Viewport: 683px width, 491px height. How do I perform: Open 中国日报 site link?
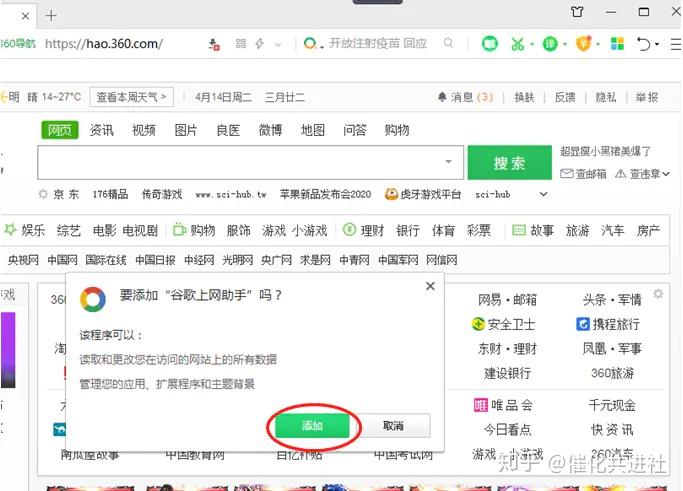click(156, 260)
